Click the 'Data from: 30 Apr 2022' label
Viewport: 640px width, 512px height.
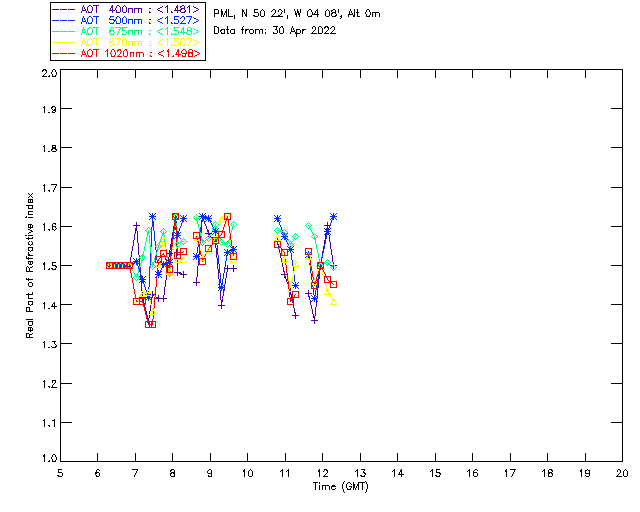[275, 31]
